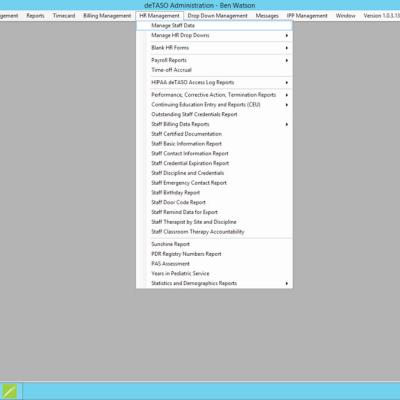Viewport: 400px width, 400px height.
Task: Select Time-off Accrual menu entry
Action: click(214, 70)
